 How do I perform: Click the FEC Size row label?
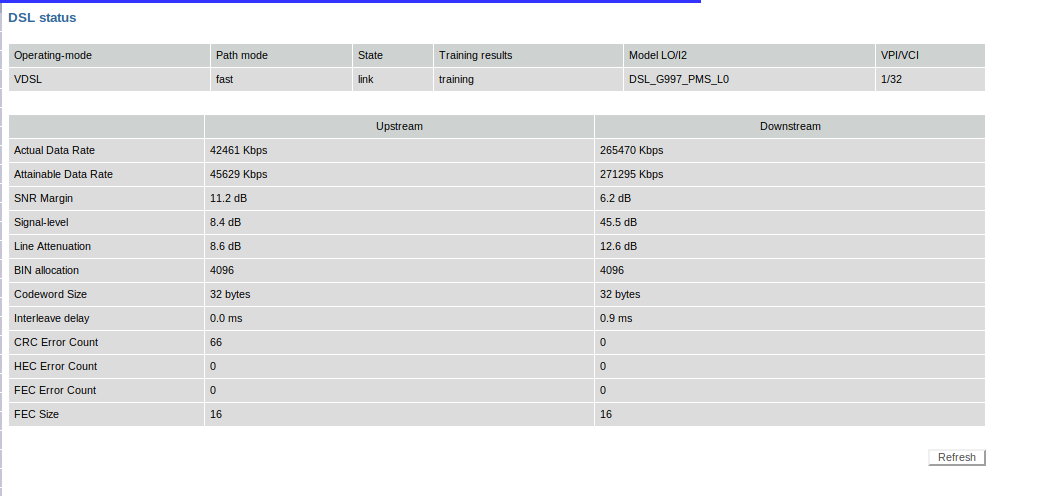point(37,413)
